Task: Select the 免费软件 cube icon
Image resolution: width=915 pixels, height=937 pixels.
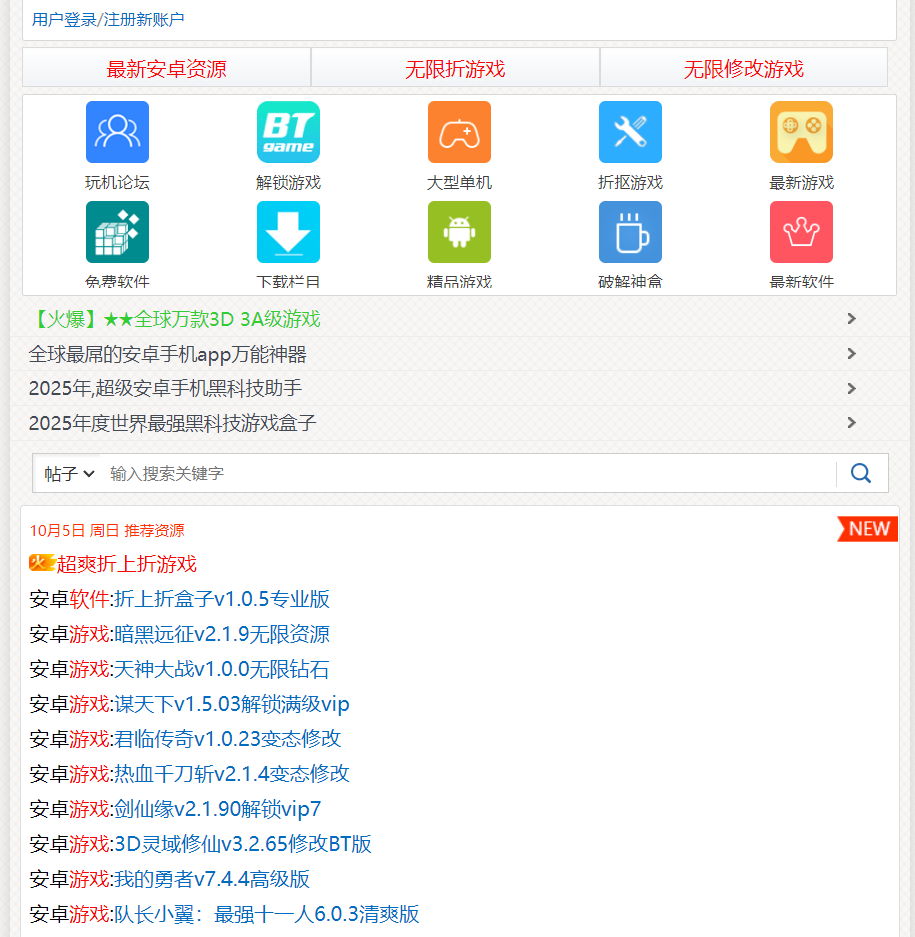Action: coord(117,231)
